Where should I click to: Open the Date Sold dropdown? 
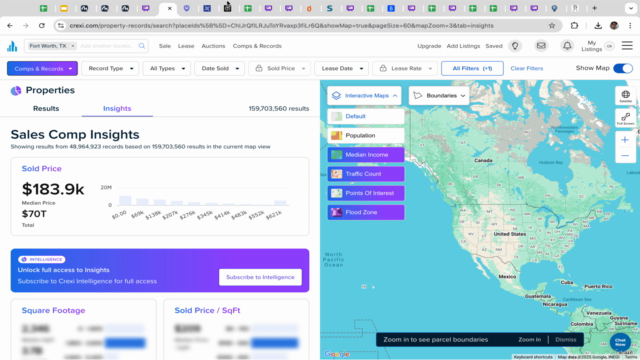point(220,69)
